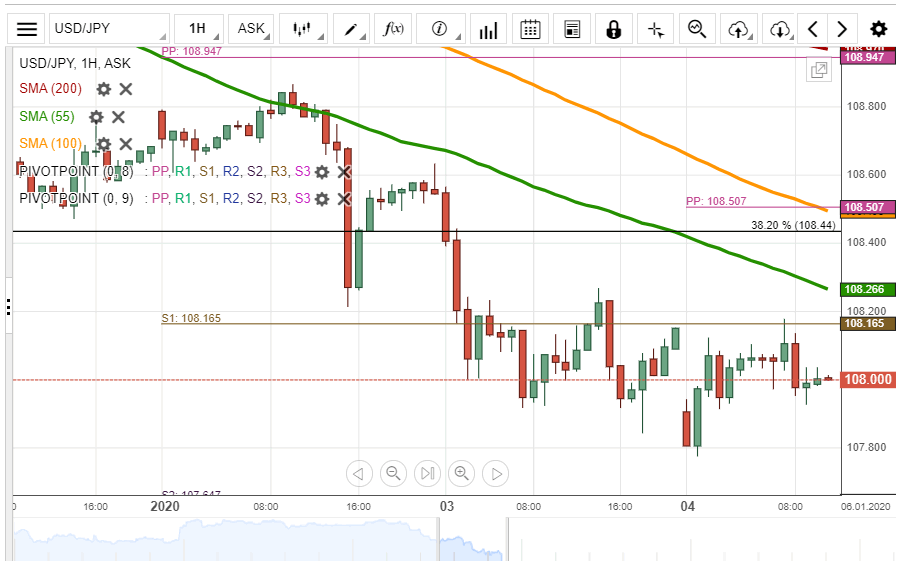Expand the 1H timeframe selector
Image resolution: width=905 pixels, height=566 pixels.
coord(197,29)
